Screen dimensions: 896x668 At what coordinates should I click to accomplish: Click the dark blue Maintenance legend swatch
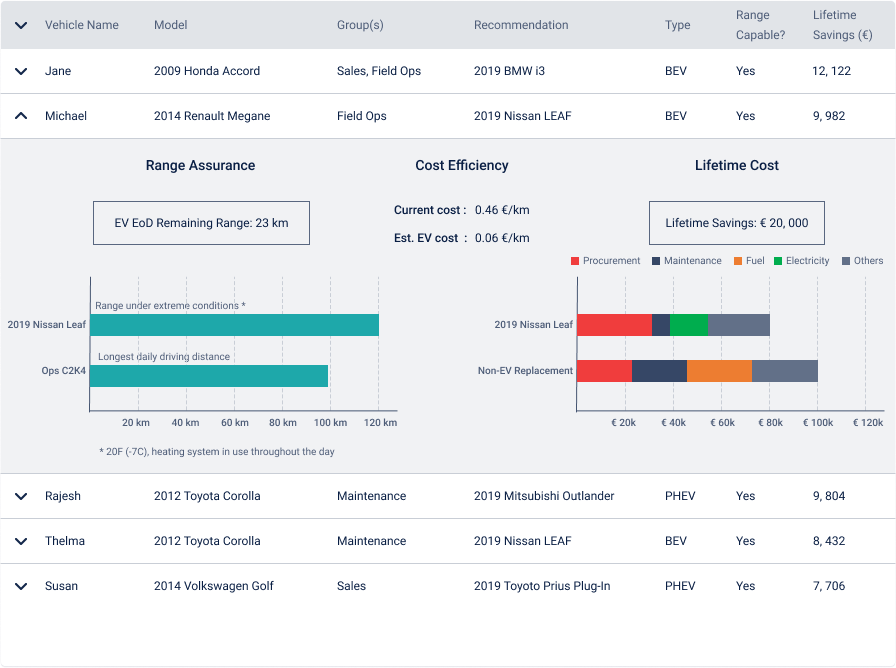pos(656,261)
